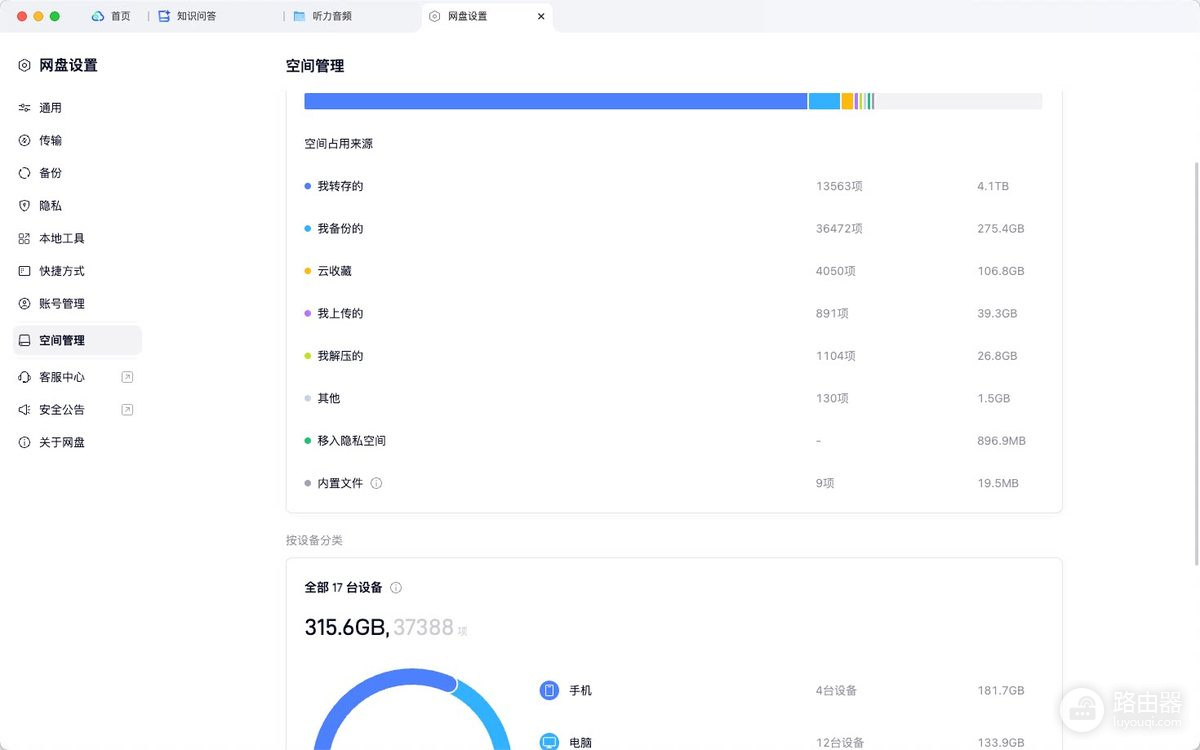
Task: Click the 4台设备 count in 手机 row
Action: click(x=836, y=691)
